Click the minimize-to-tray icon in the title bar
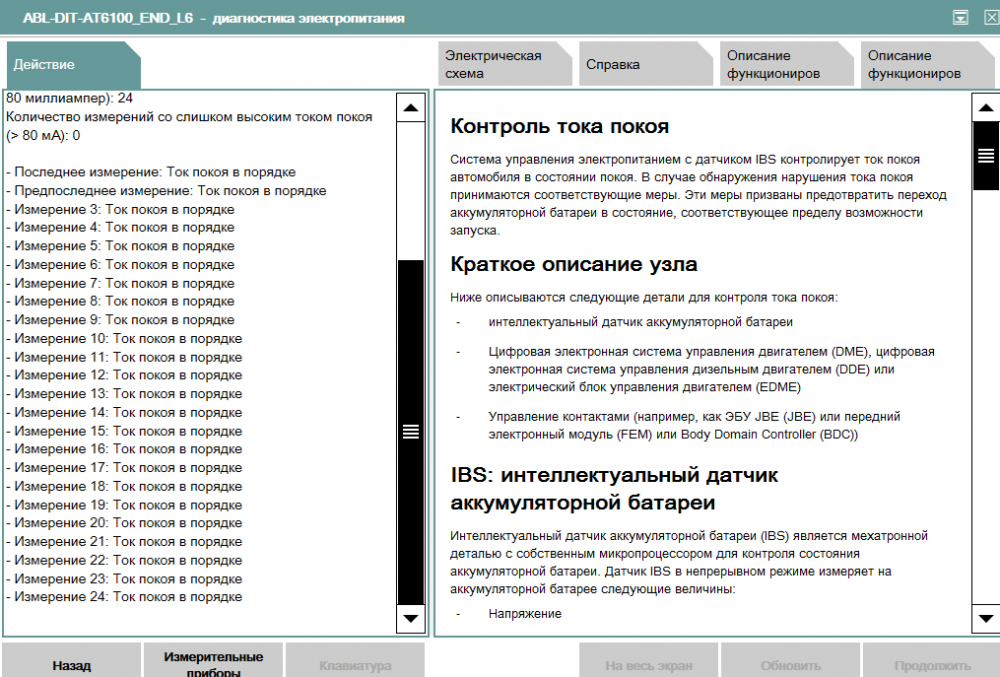1000x677 pixels. (960, 18)
